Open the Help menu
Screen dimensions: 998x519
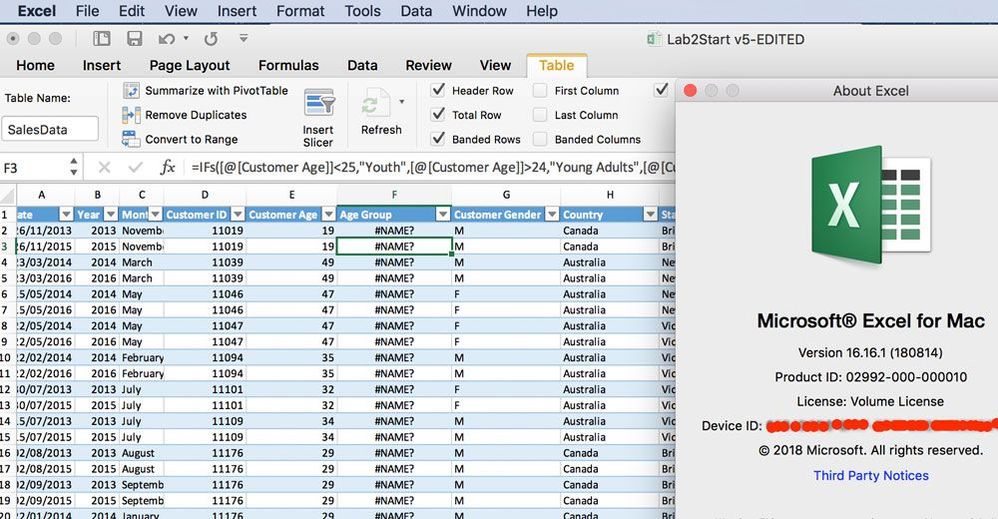pyautogui.click(x=542, y=11)
